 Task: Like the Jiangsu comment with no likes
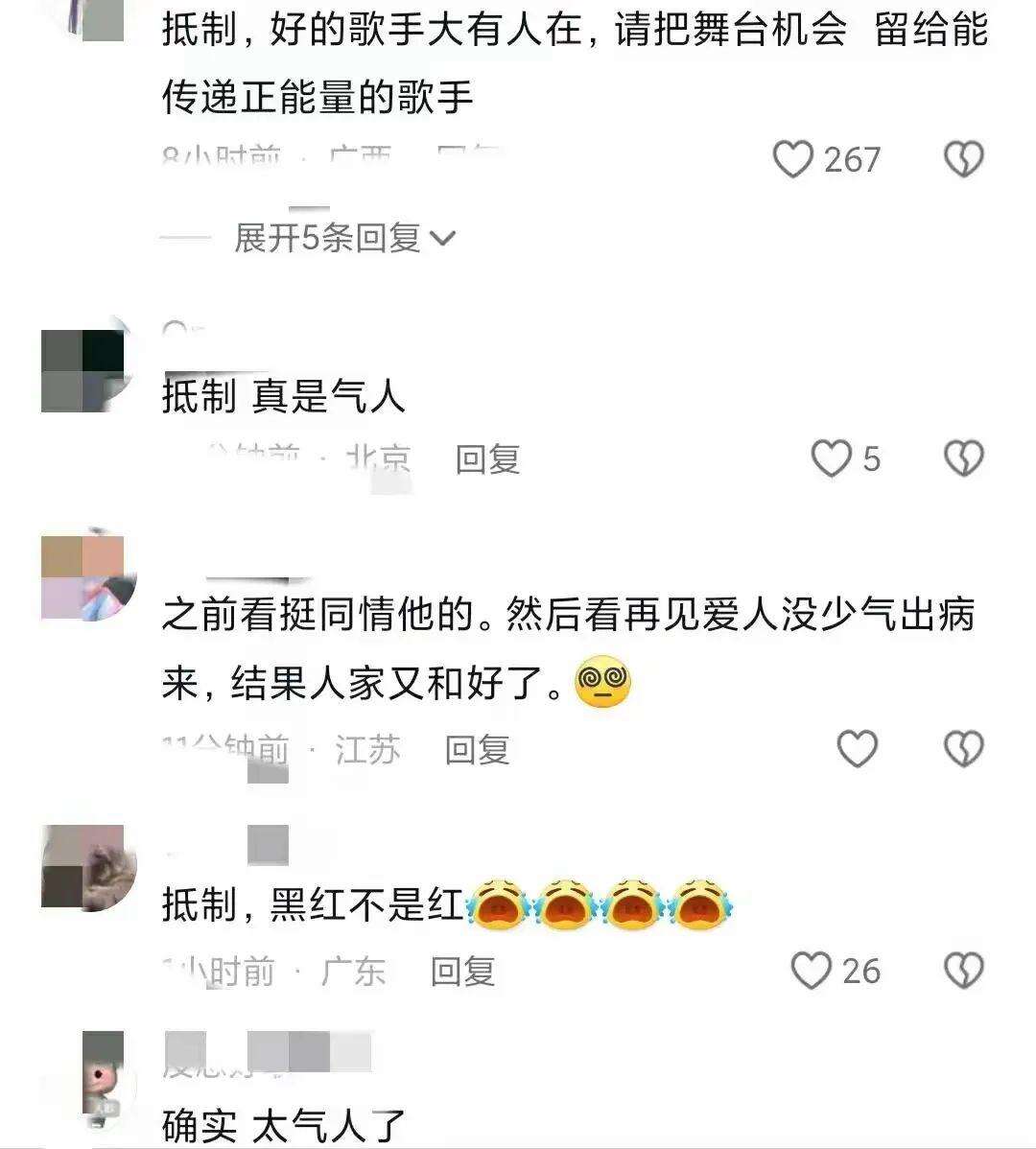tap(858, 749)
